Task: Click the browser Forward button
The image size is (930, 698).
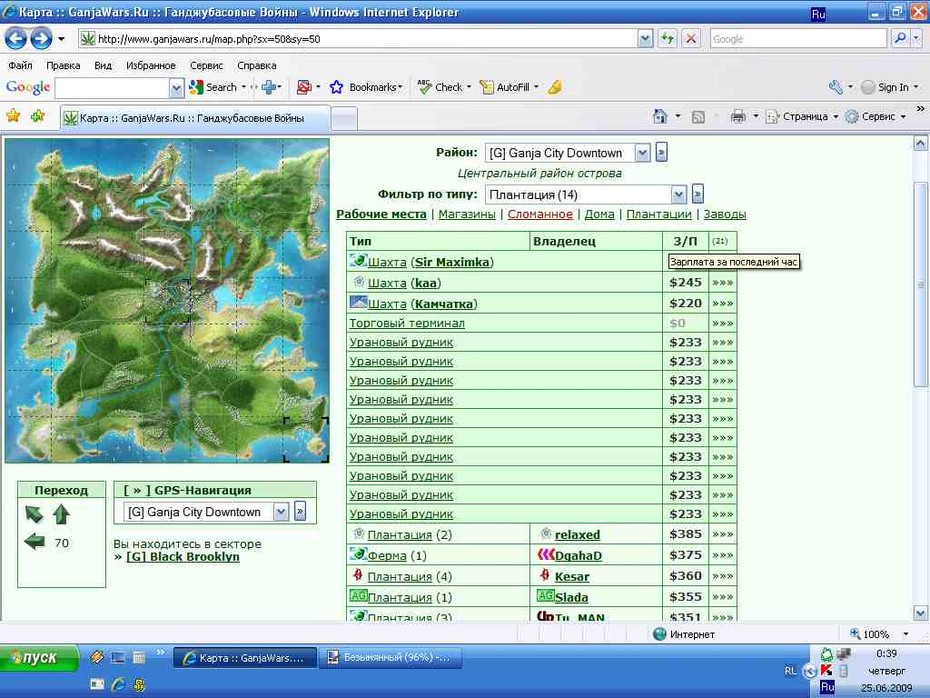Action: click(x=41, y=39)
